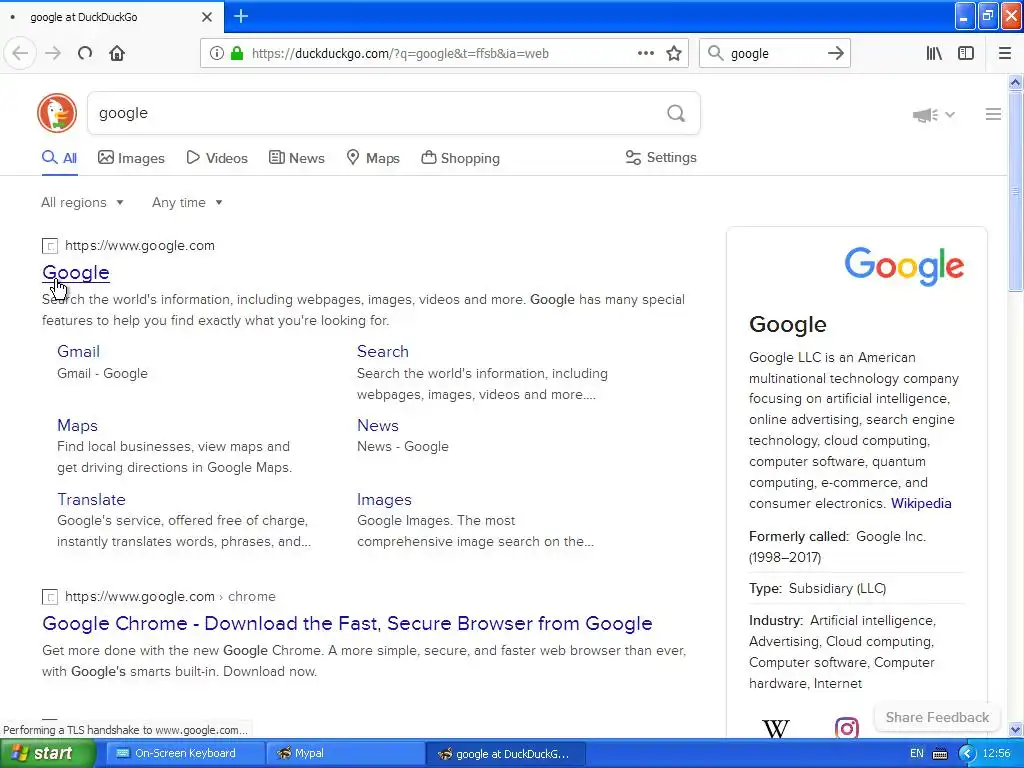Expand chevron next to megaphone icon
The height and width of the screenshot is (768, 1024).
coord(950,114)
